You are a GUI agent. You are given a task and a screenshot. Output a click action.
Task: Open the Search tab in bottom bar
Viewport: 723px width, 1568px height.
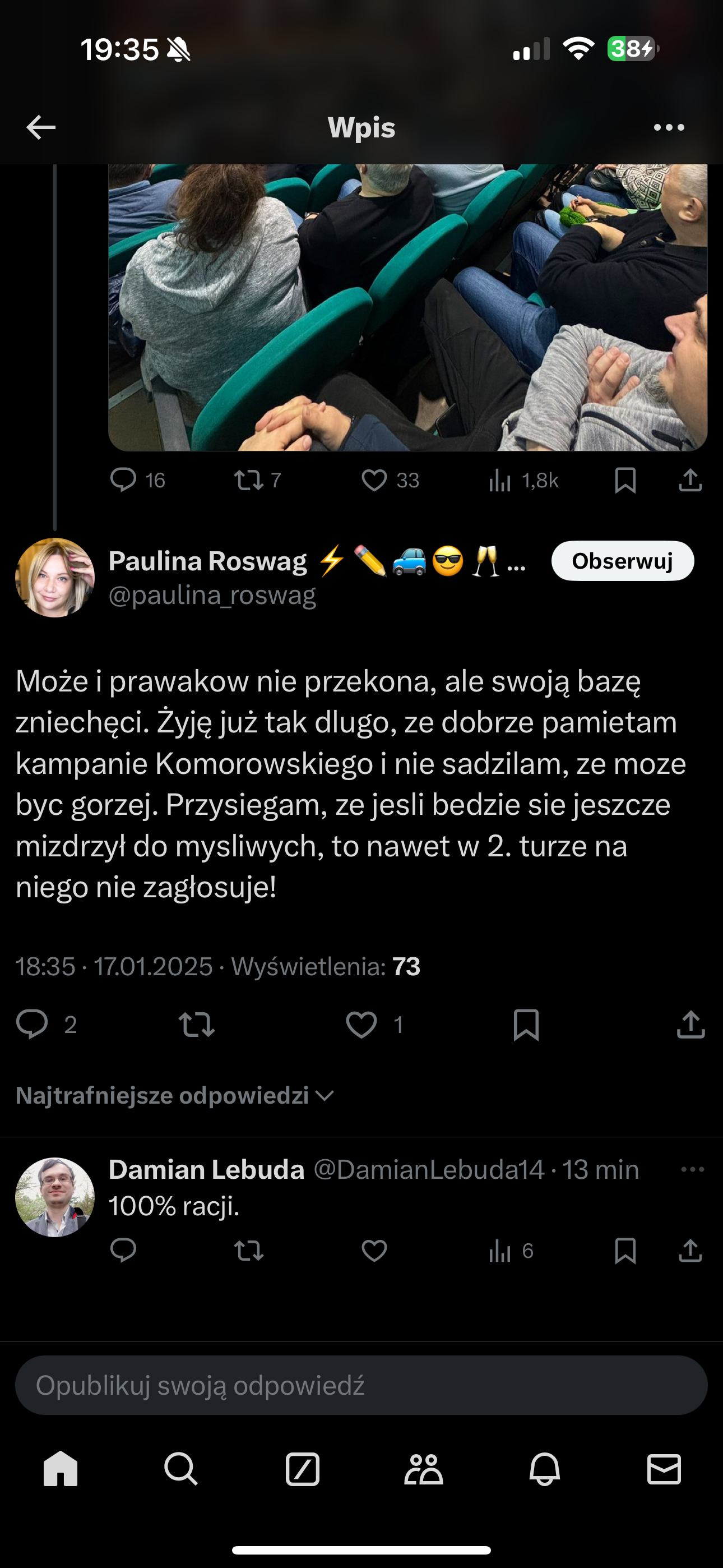[180, 1469]
